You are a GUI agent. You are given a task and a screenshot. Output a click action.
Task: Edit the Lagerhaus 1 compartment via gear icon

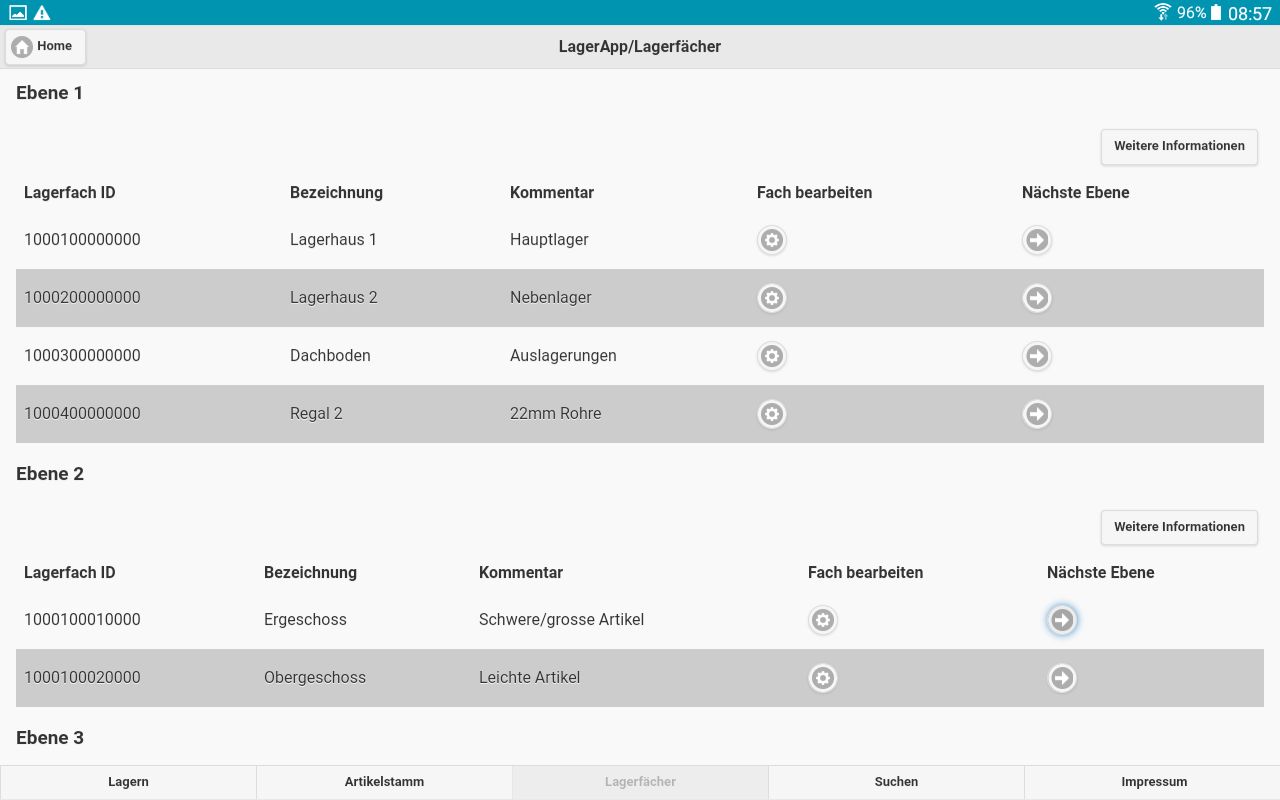pos(771,240)
